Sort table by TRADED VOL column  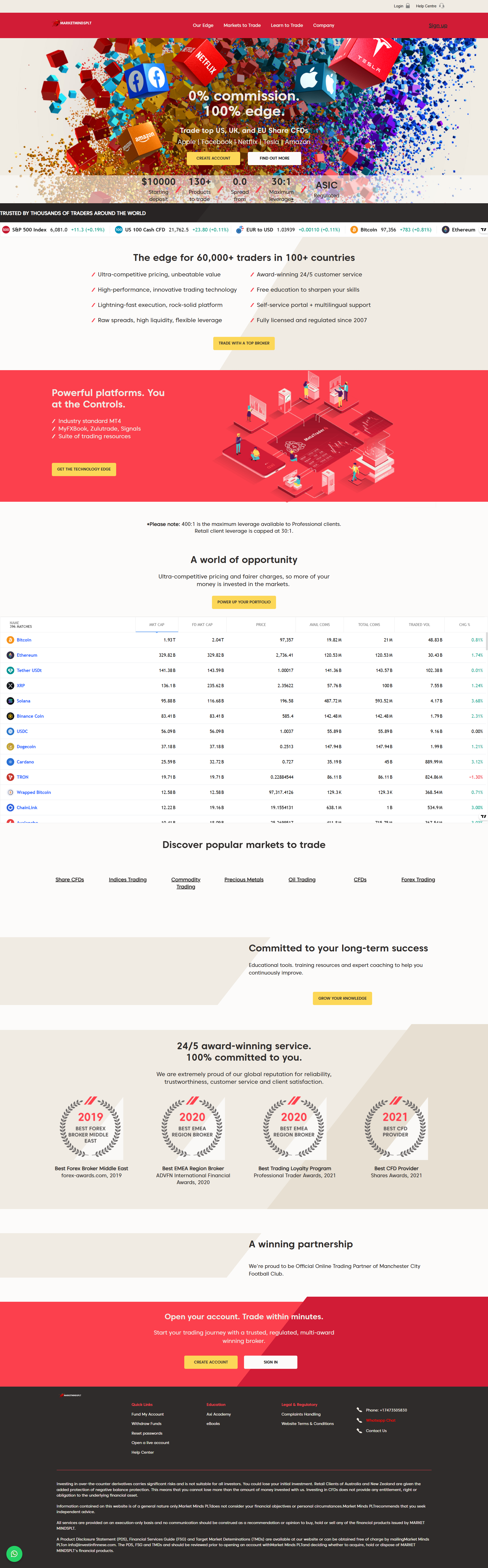click(419, 624)
